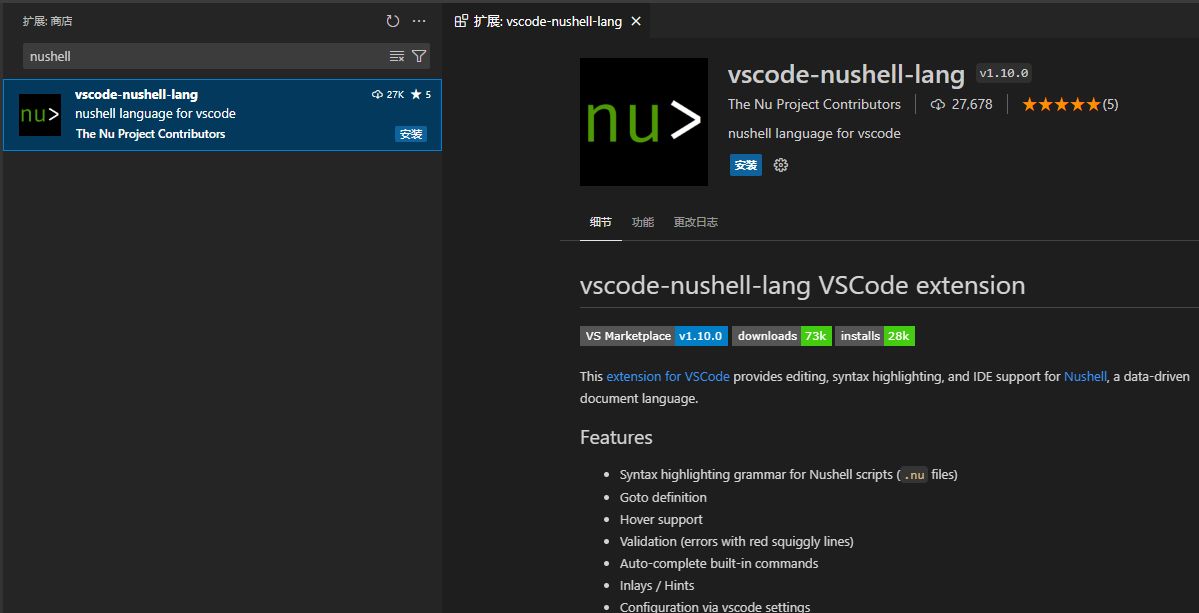Click the nu> icon in the results list
Screen dimensions: 1199x613
pos(40,115)
